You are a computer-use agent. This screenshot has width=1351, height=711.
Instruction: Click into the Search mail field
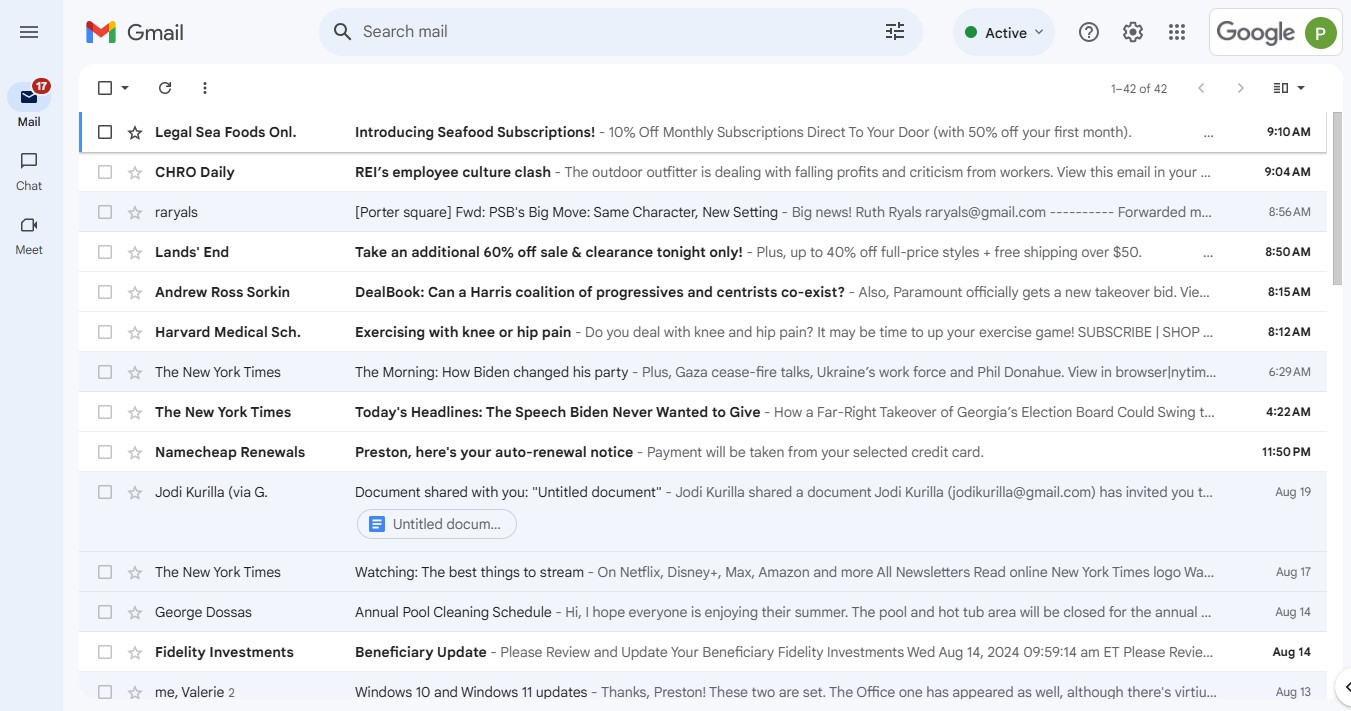point(600,32)
